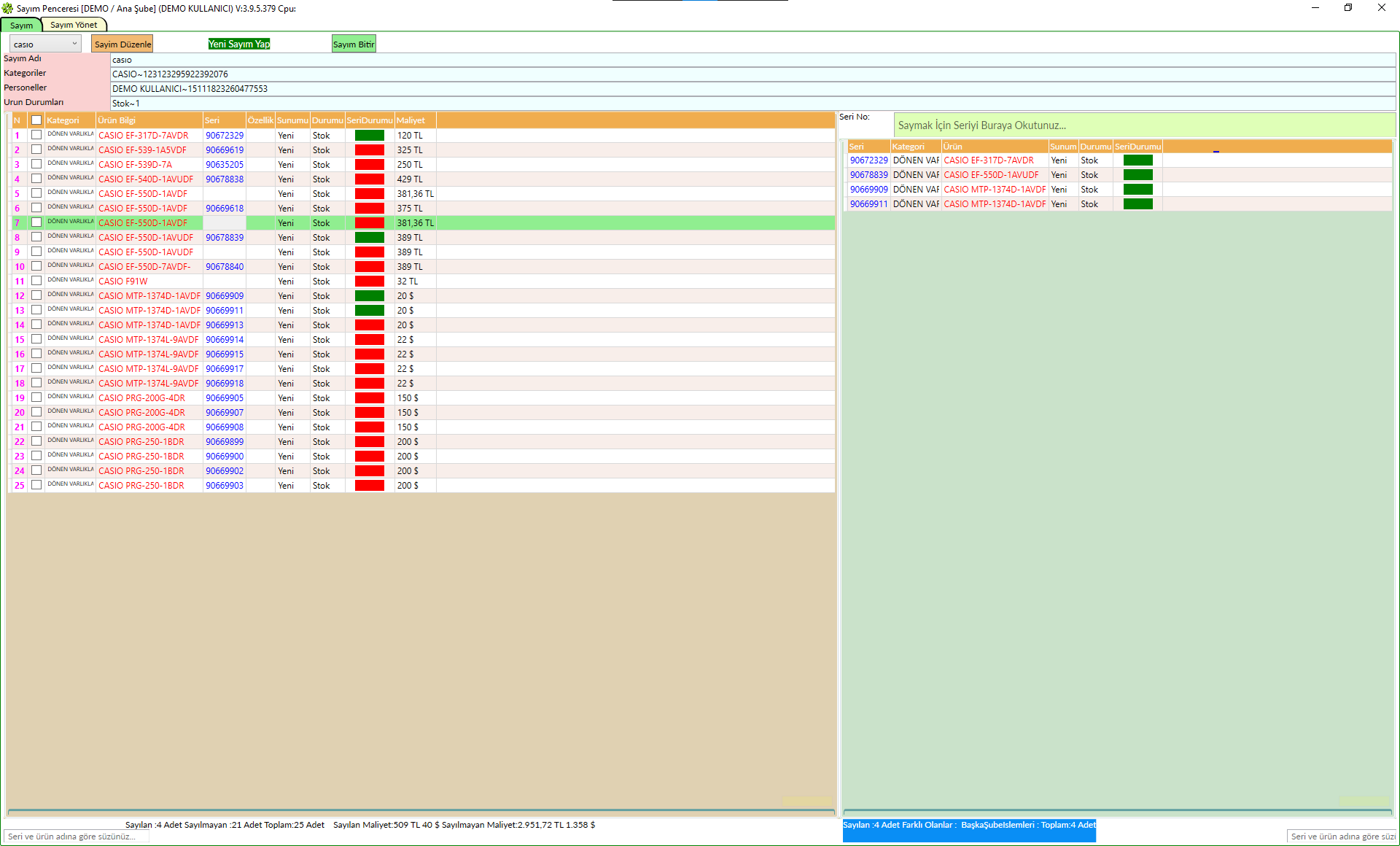
Task: Check the box for row 25 PRG-250-1BDR
Action: point(36,485)
